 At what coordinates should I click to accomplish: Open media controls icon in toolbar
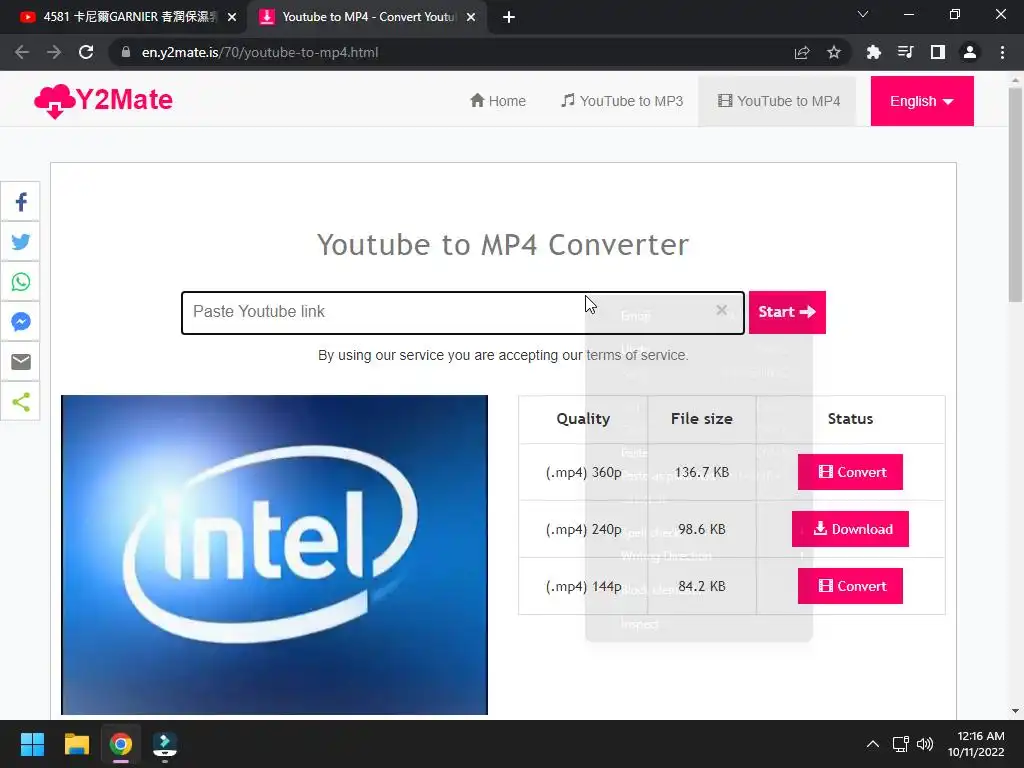click(x=905, y=52)
